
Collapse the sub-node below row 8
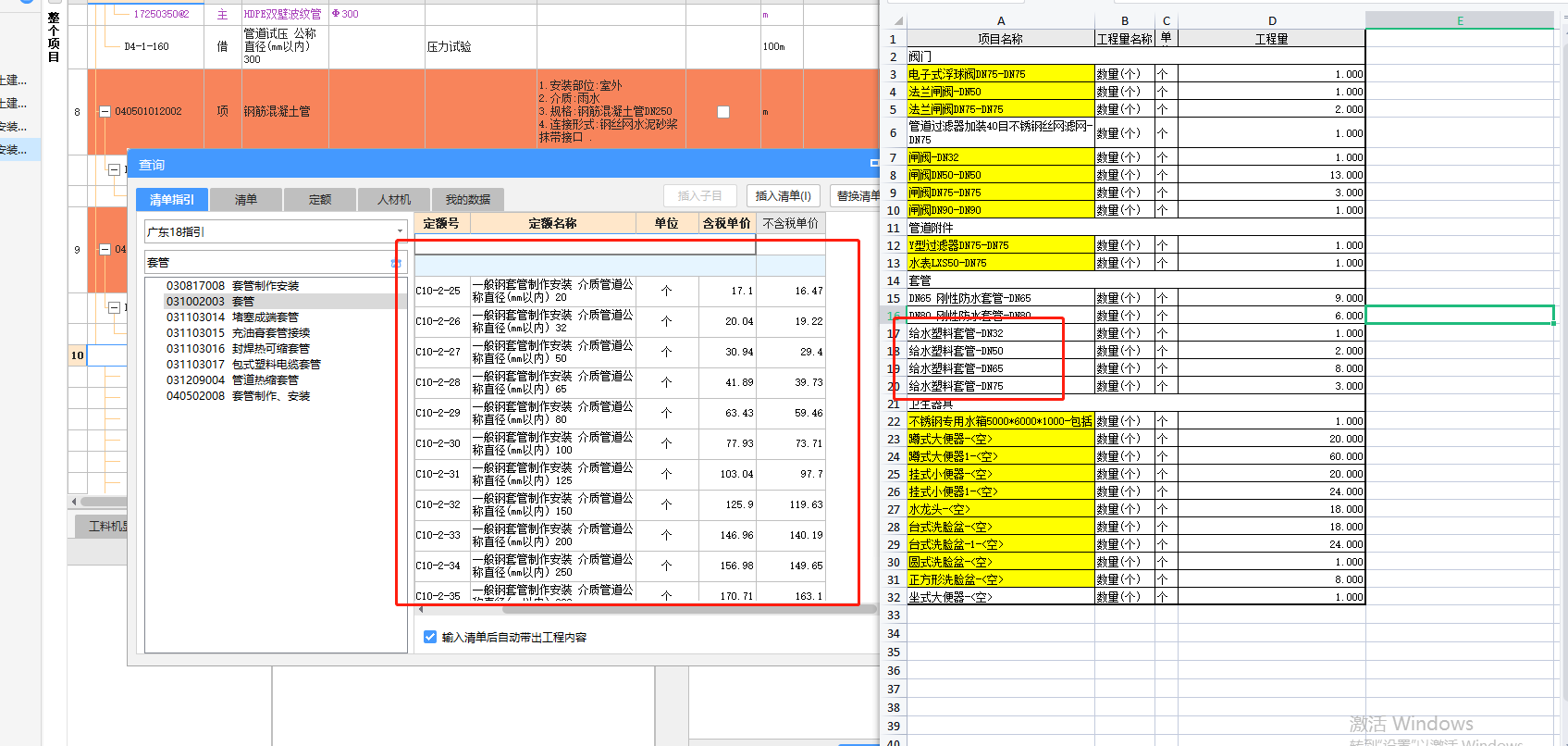coord(114,169)
